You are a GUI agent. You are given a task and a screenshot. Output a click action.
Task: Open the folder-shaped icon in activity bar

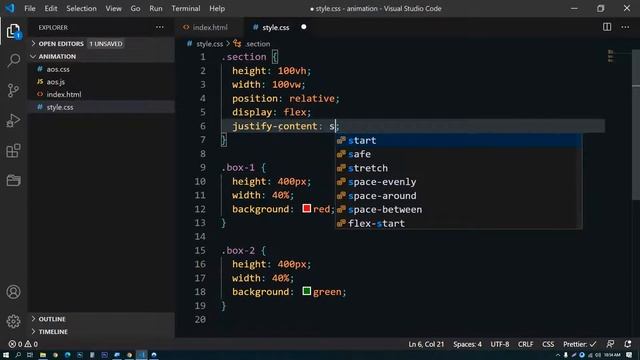[13, 180]
